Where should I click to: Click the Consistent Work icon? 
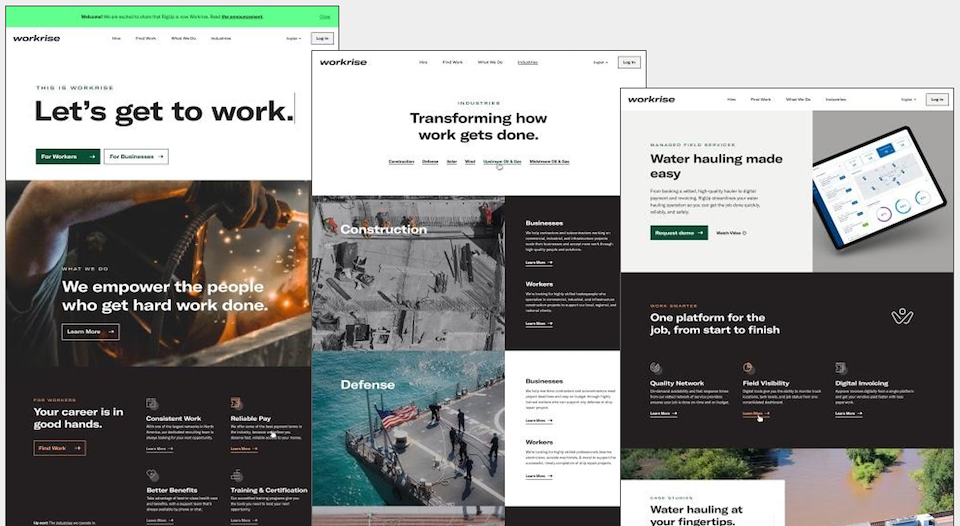152,403
